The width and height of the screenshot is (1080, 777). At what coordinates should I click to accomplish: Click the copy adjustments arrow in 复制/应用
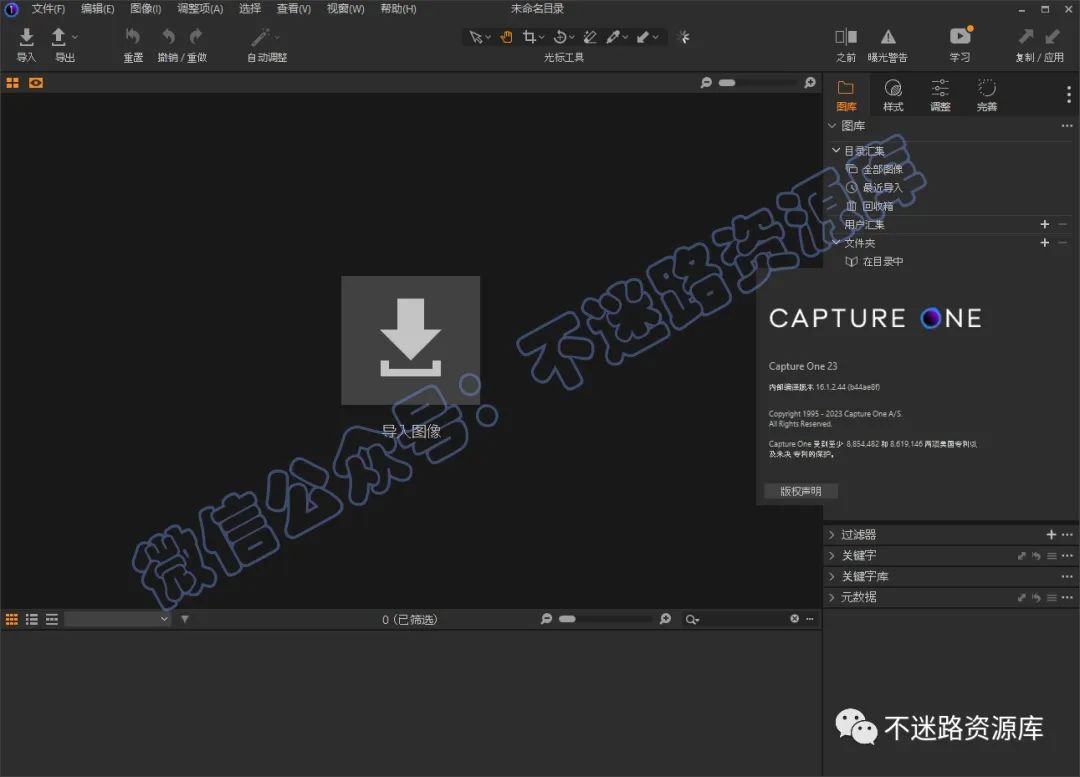[1026, 37]
